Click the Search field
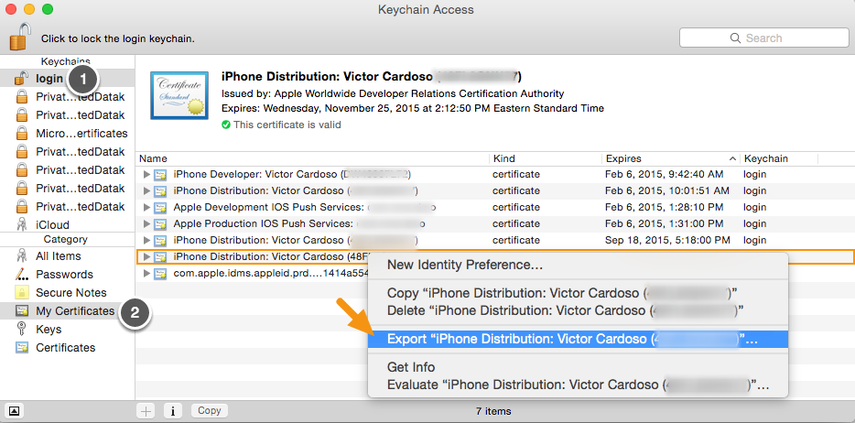 [x=763, y=38]
